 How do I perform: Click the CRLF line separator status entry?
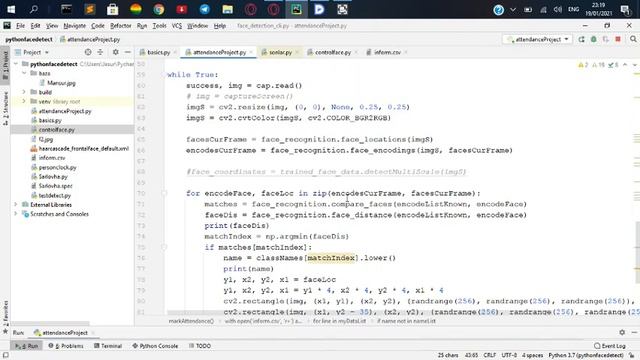pyautogui.click(x=490, y=355)
